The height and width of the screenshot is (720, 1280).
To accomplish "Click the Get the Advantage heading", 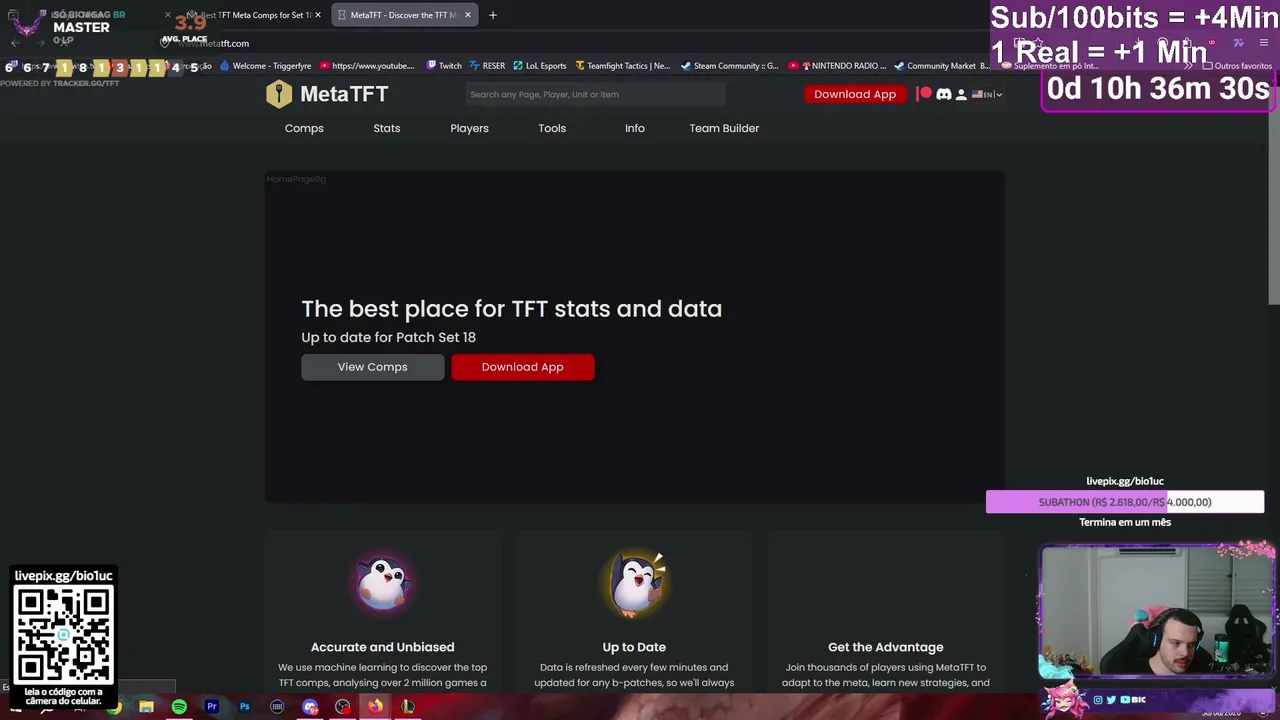I will tap(886, 647).
